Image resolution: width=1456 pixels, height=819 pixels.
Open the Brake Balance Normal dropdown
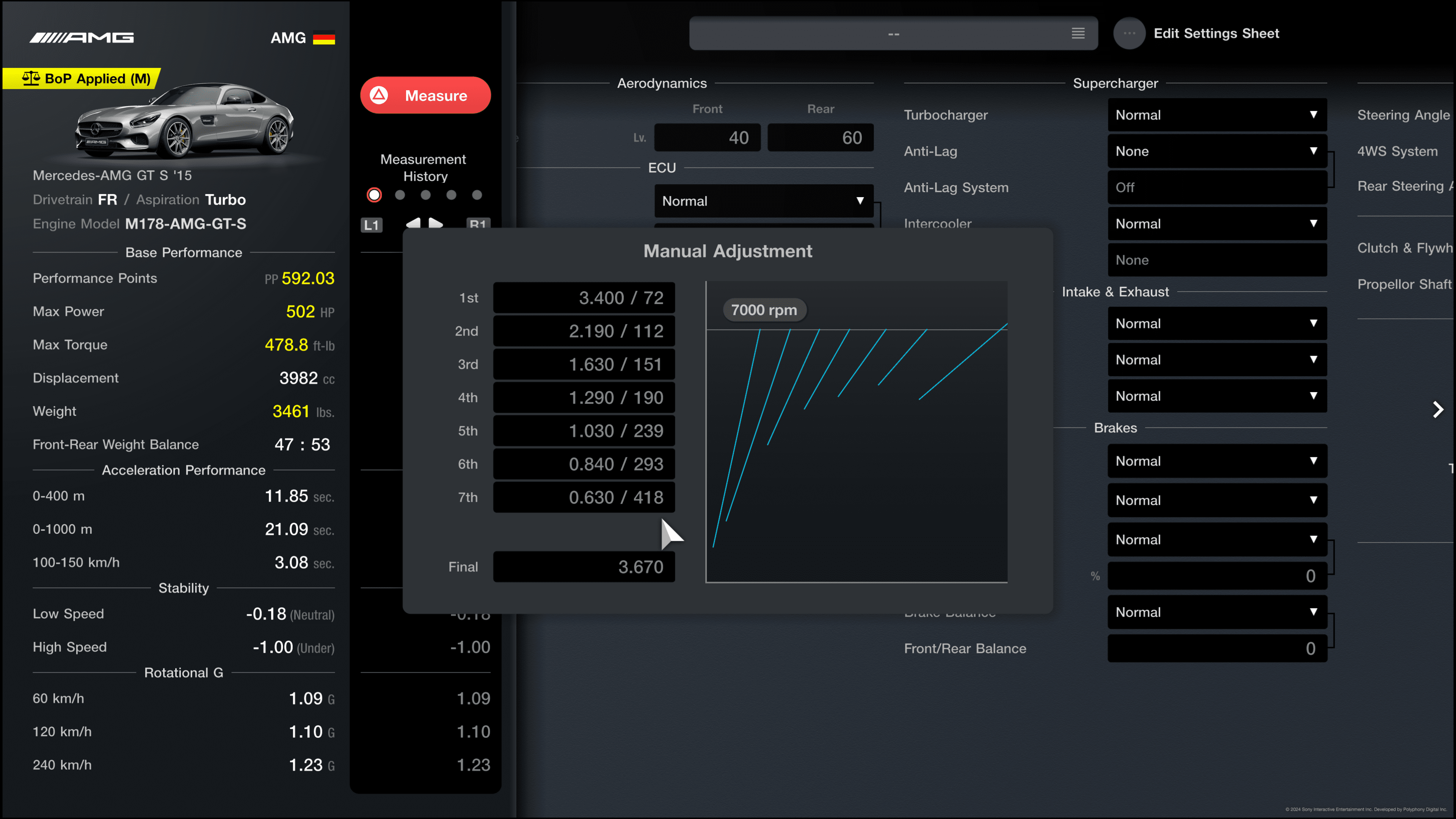point(1217,612)
